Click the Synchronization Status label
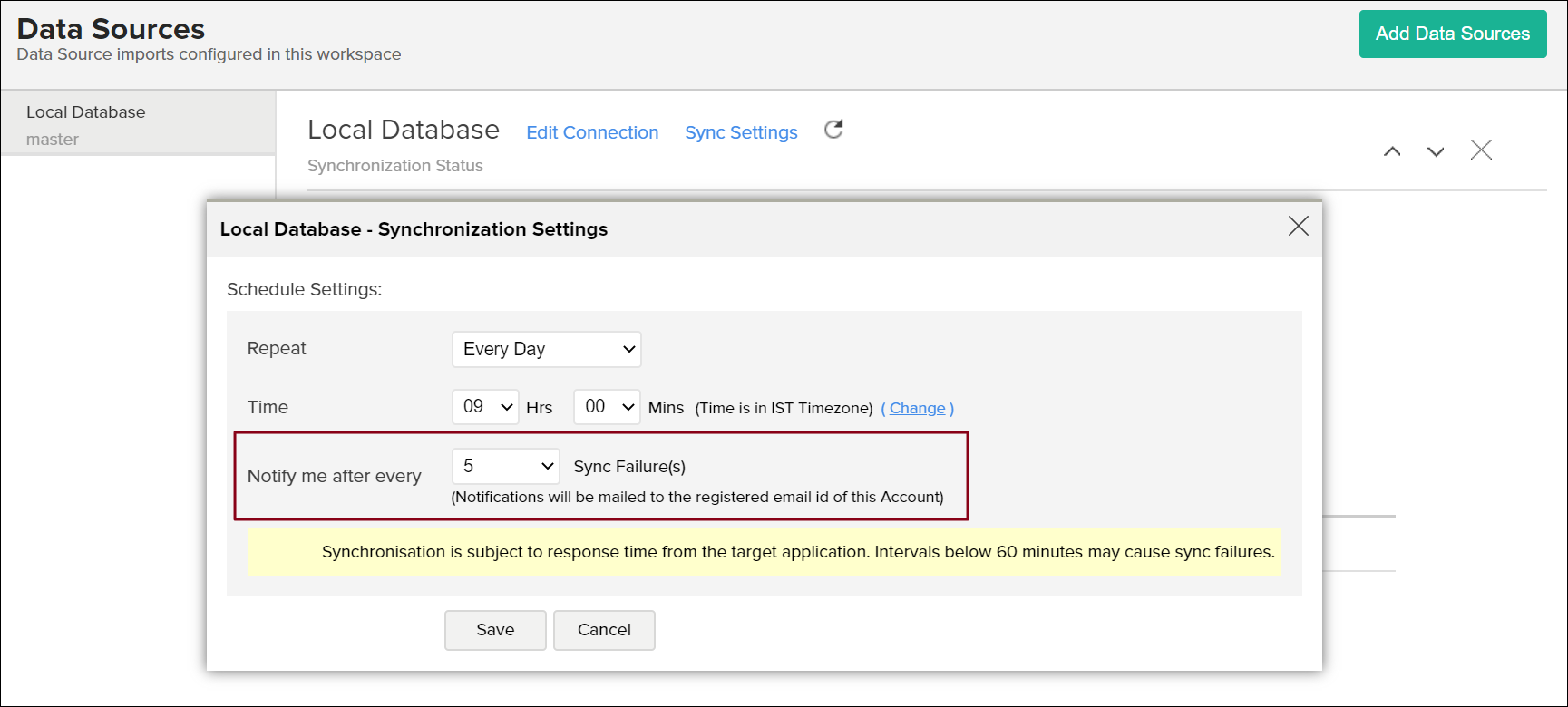This screenshot has height=707, width=1568. tap(394, 166)
